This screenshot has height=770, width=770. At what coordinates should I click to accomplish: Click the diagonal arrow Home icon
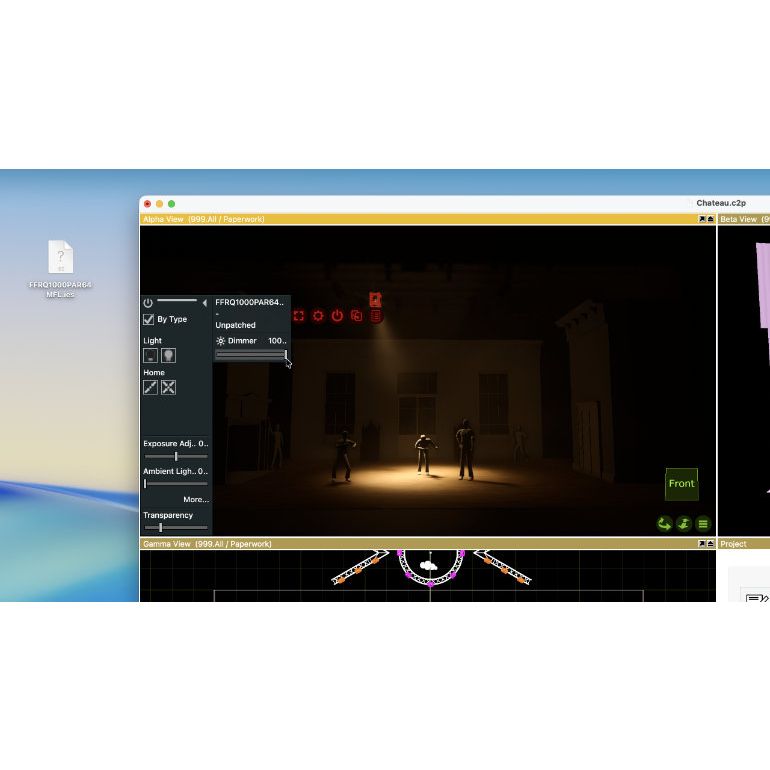(150, 387)
